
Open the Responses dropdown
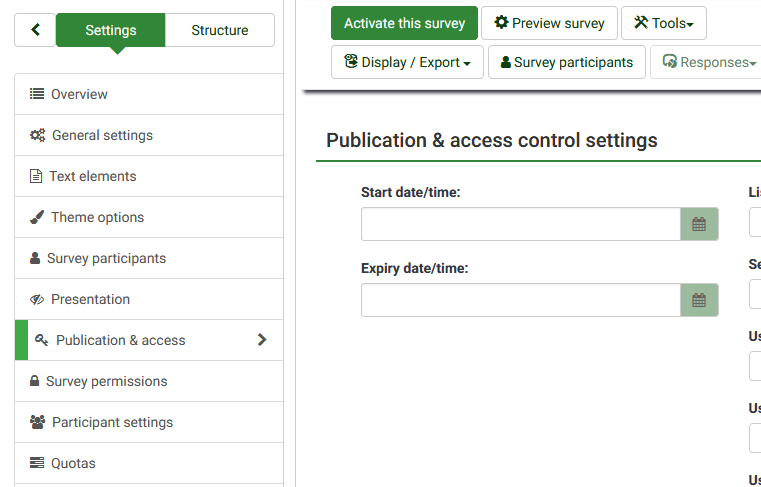coord(703,62)
